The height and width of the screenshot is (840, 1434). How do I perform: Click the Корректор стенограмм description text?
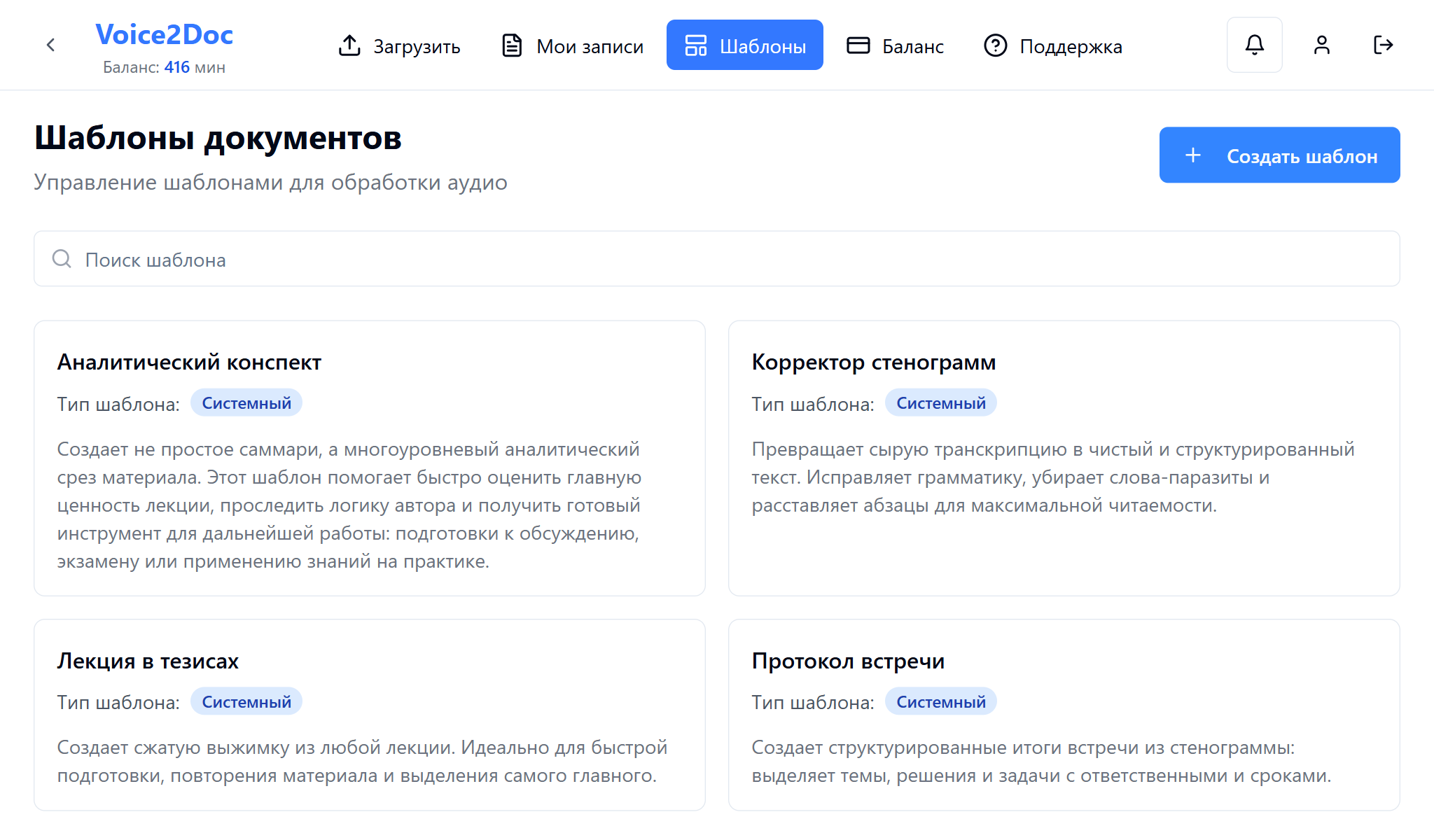1053,477
